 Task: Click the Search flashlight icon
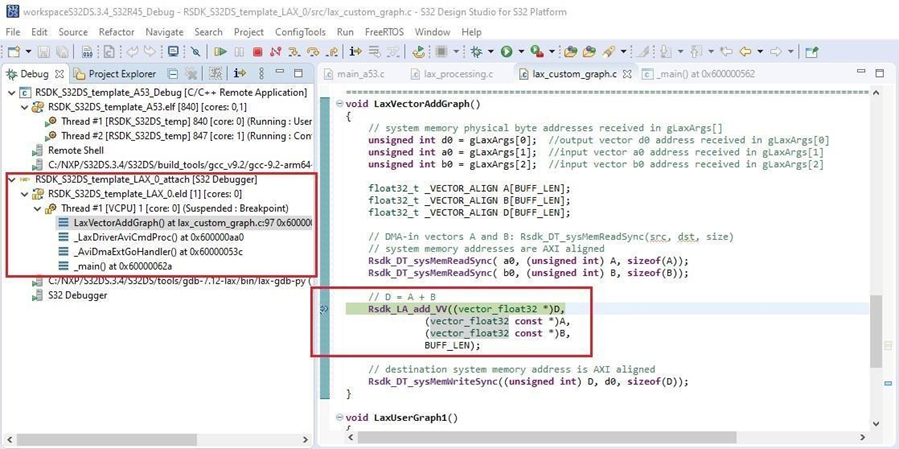[x=609, y=52]
